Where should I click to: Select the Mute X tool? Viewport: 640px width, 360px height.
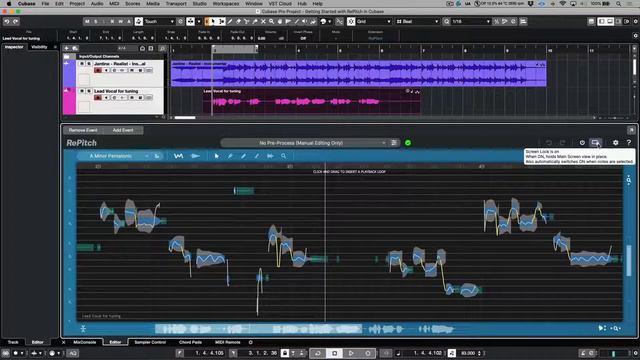coord(263,21)
